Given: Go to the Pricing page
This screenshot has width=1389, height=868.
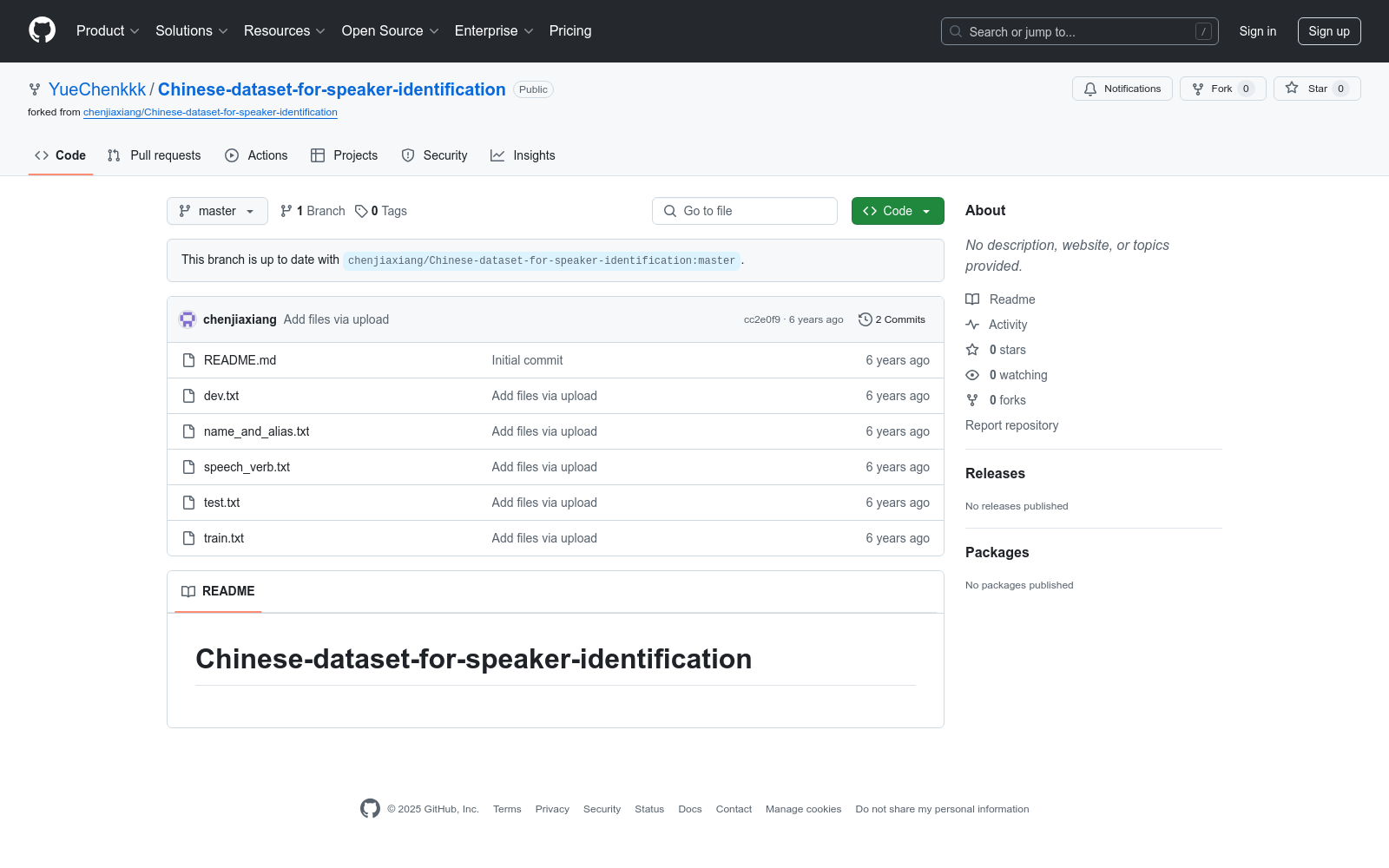Looking at the screenshot, I should (570, 31).
